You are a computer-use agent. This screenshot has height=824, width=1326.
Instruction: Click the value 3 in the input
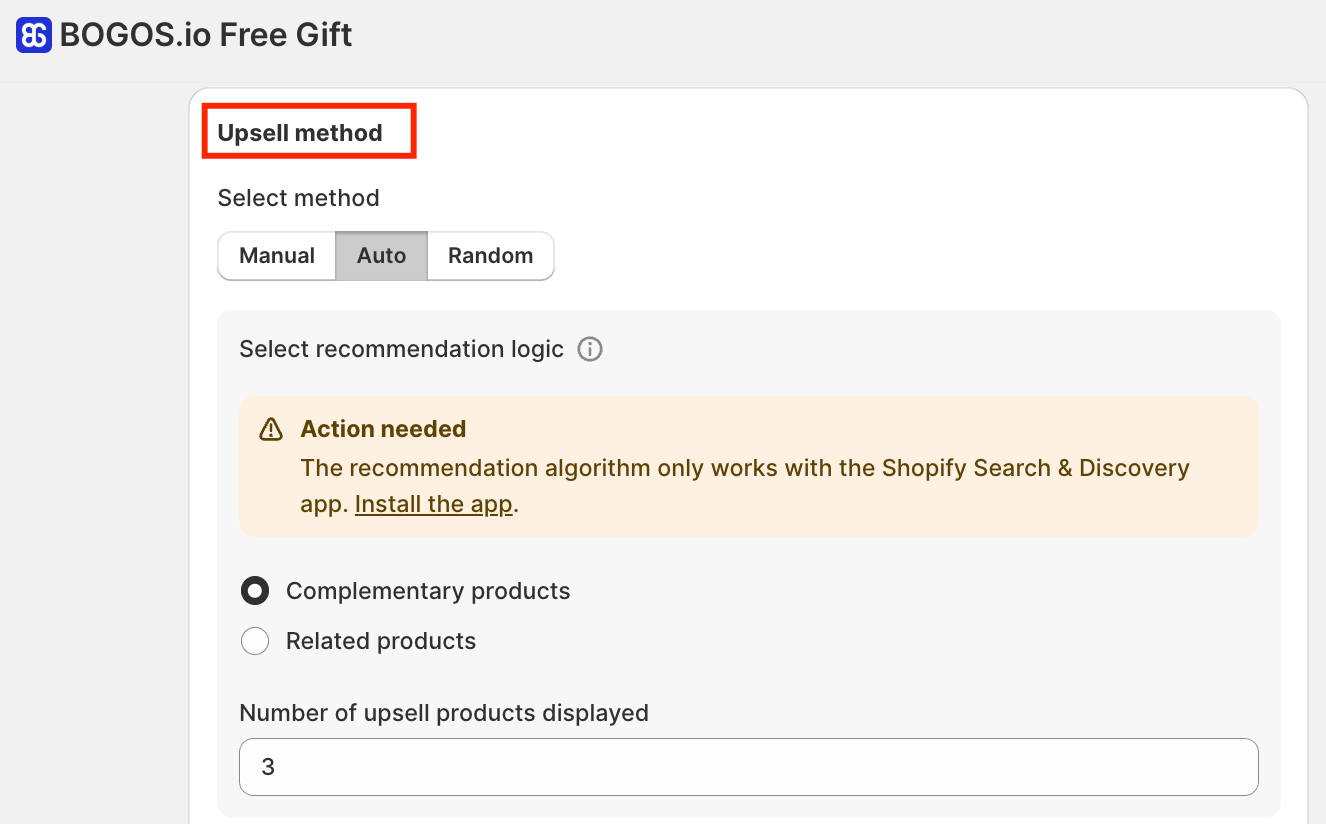pos(268,767)
